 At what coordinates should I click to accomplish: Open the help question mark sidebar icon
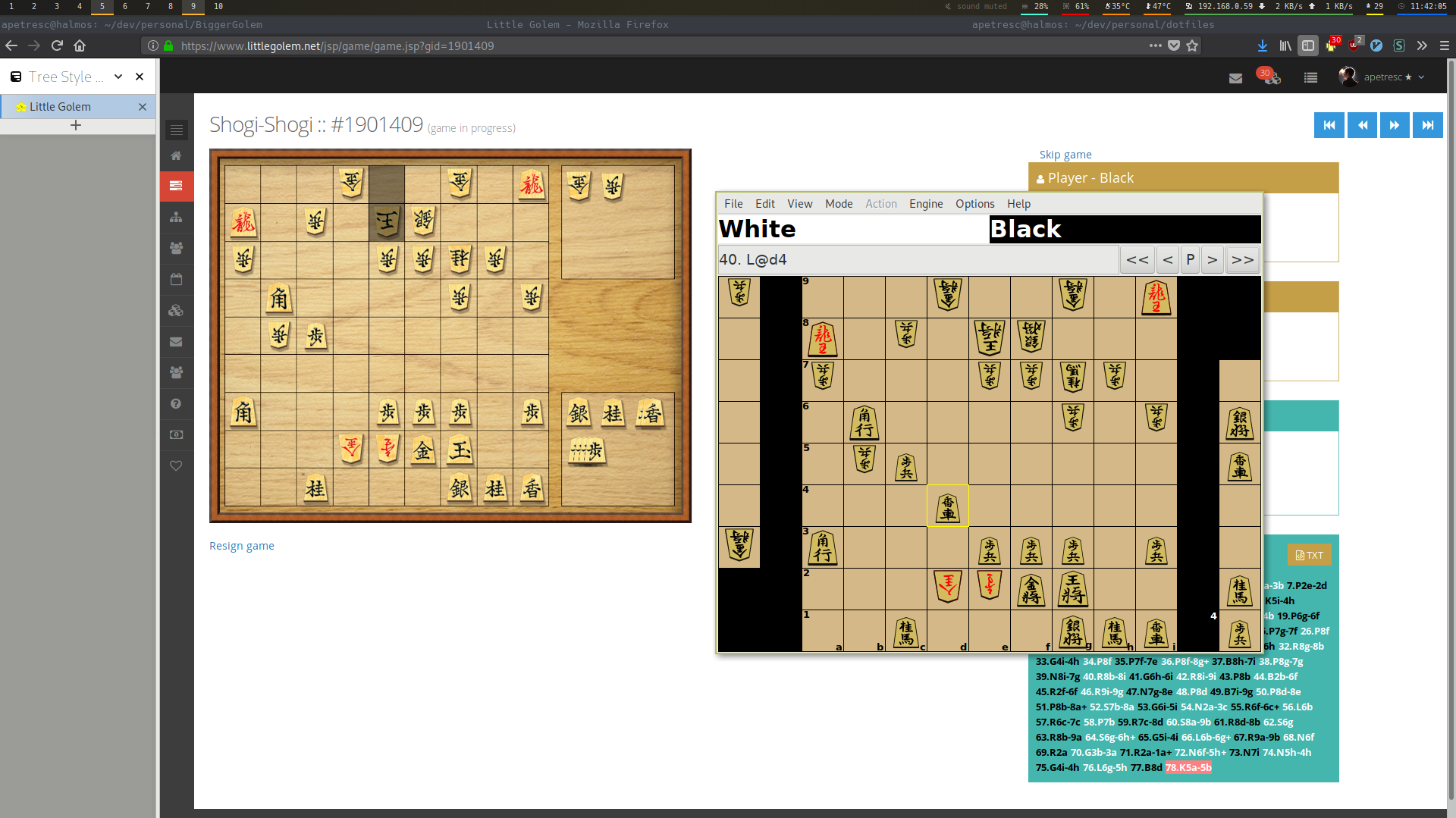coord(176,403)
